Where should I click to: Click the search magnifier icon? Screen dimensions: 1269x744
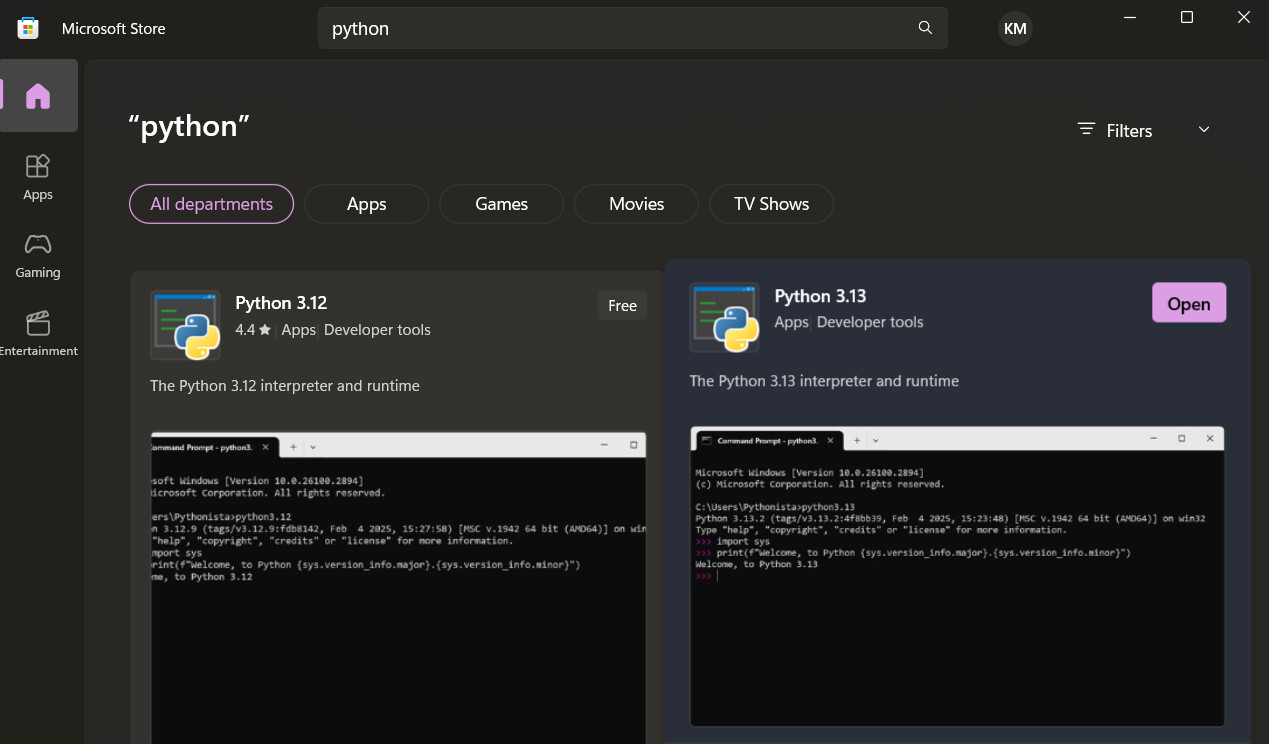925,28
